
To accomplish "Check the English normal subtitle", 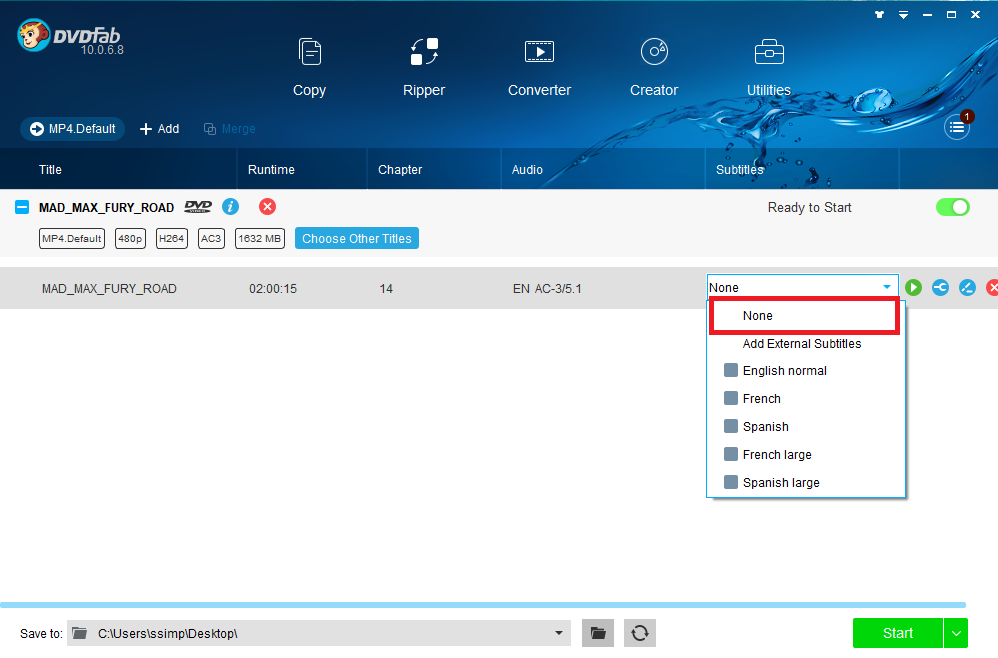I will [x=731, y=370].
